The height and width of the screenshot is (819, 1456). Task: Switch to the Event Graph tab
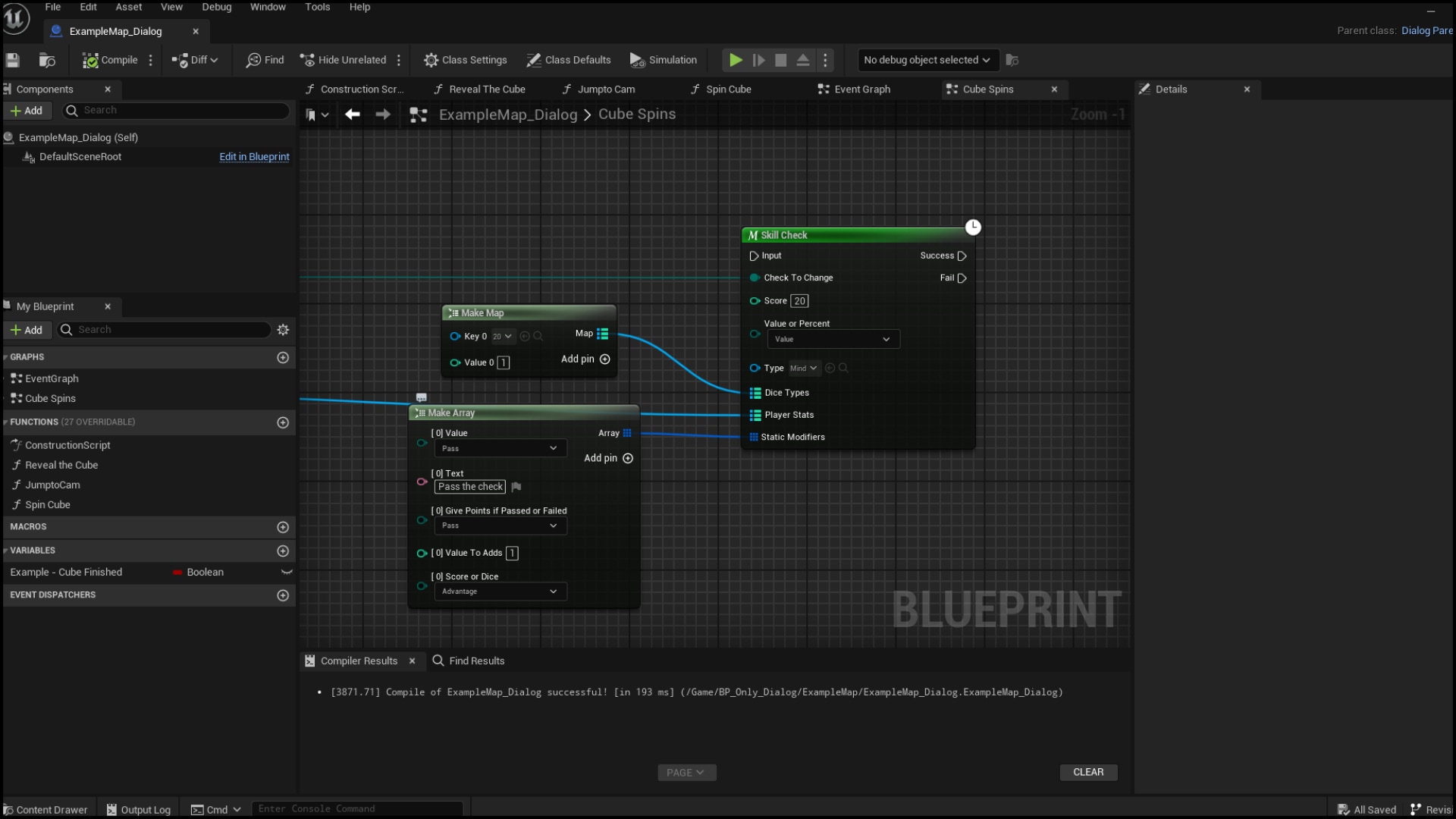pyautogui.click(x=861, y=89)
